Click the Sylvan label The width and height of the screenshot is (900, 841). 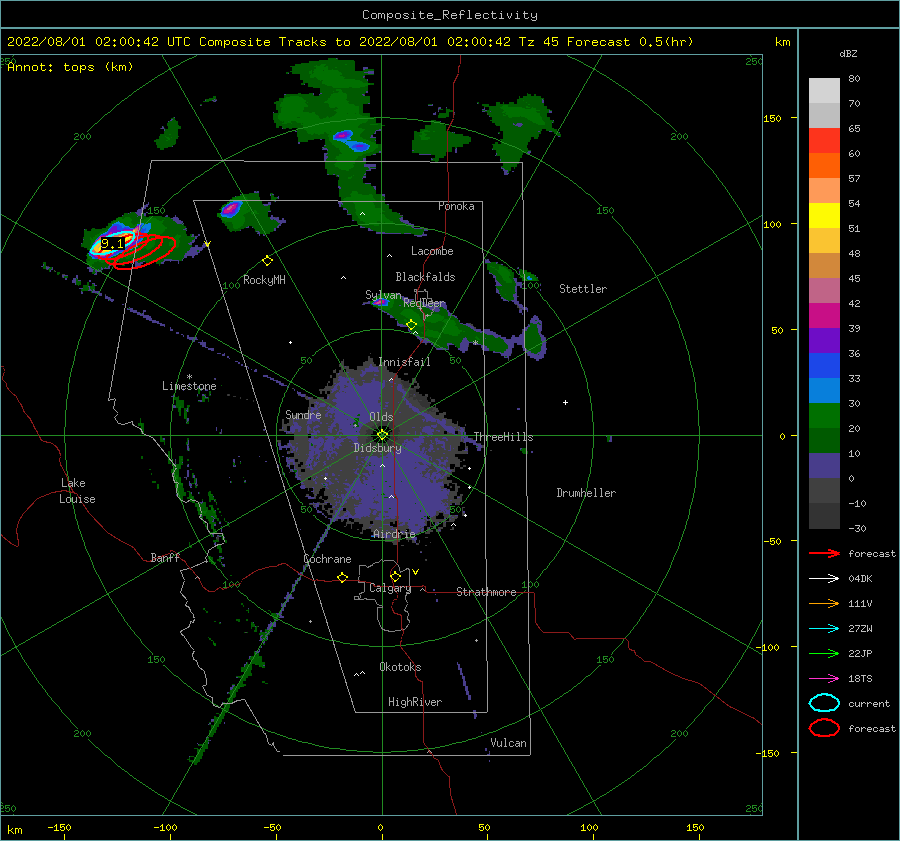click(x=383, y=295)
